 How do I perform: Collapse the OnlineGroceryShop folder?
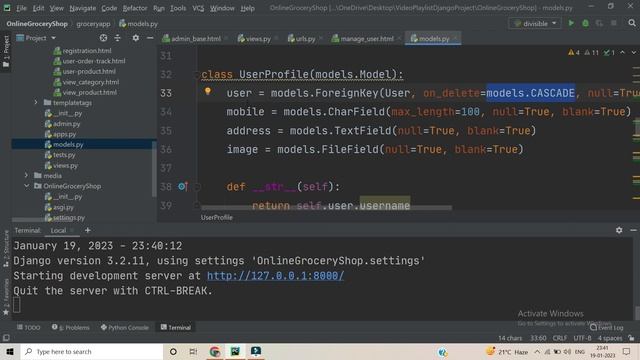click(x=27, y=186)
